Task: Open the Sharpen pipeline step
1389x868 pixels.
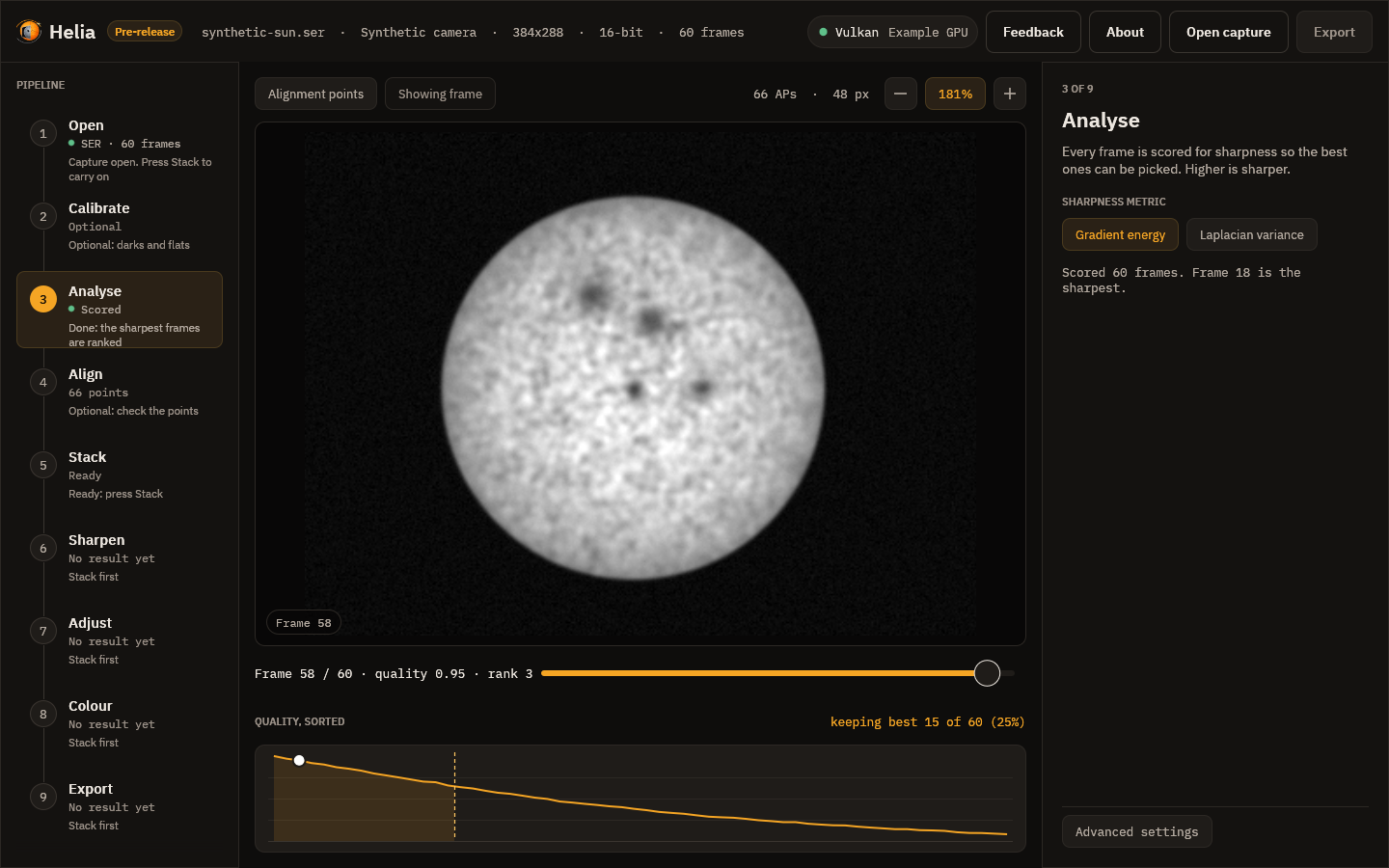Action: tap(120, 558)
